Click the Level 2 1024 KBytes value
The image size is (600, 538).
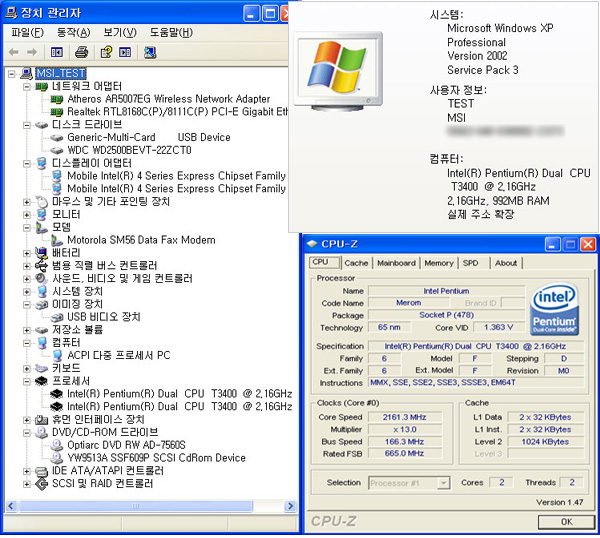click(x=545, y=442)
